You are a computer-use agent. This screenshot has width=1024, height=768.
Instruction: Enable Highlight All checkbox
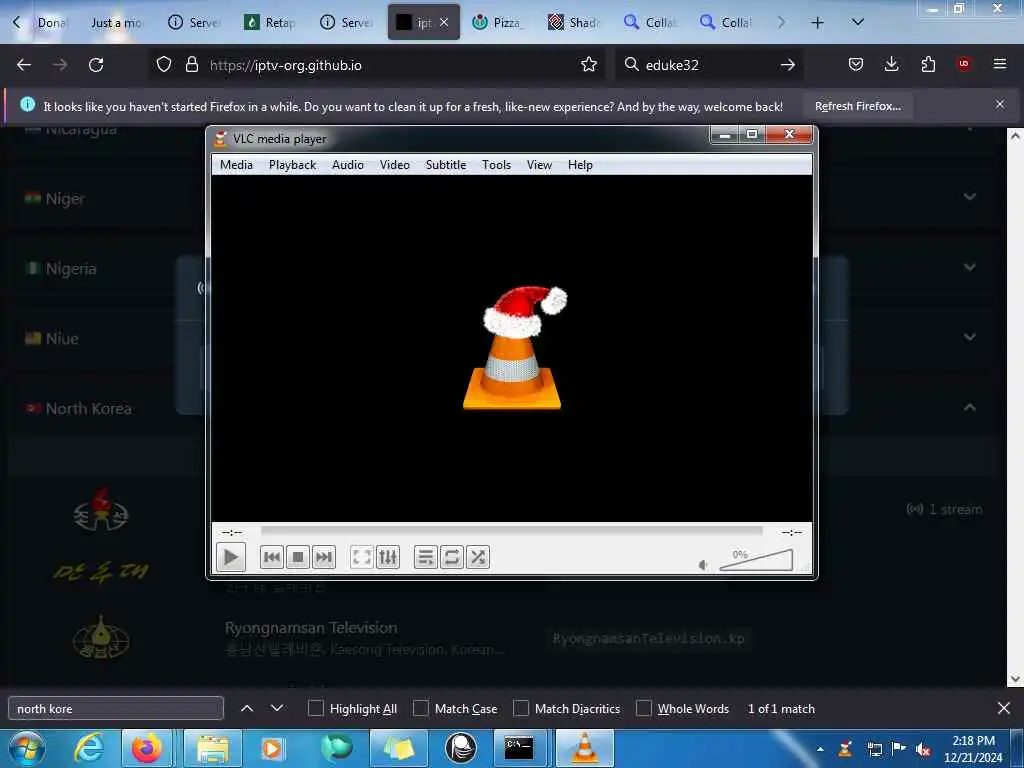(315, 708)
